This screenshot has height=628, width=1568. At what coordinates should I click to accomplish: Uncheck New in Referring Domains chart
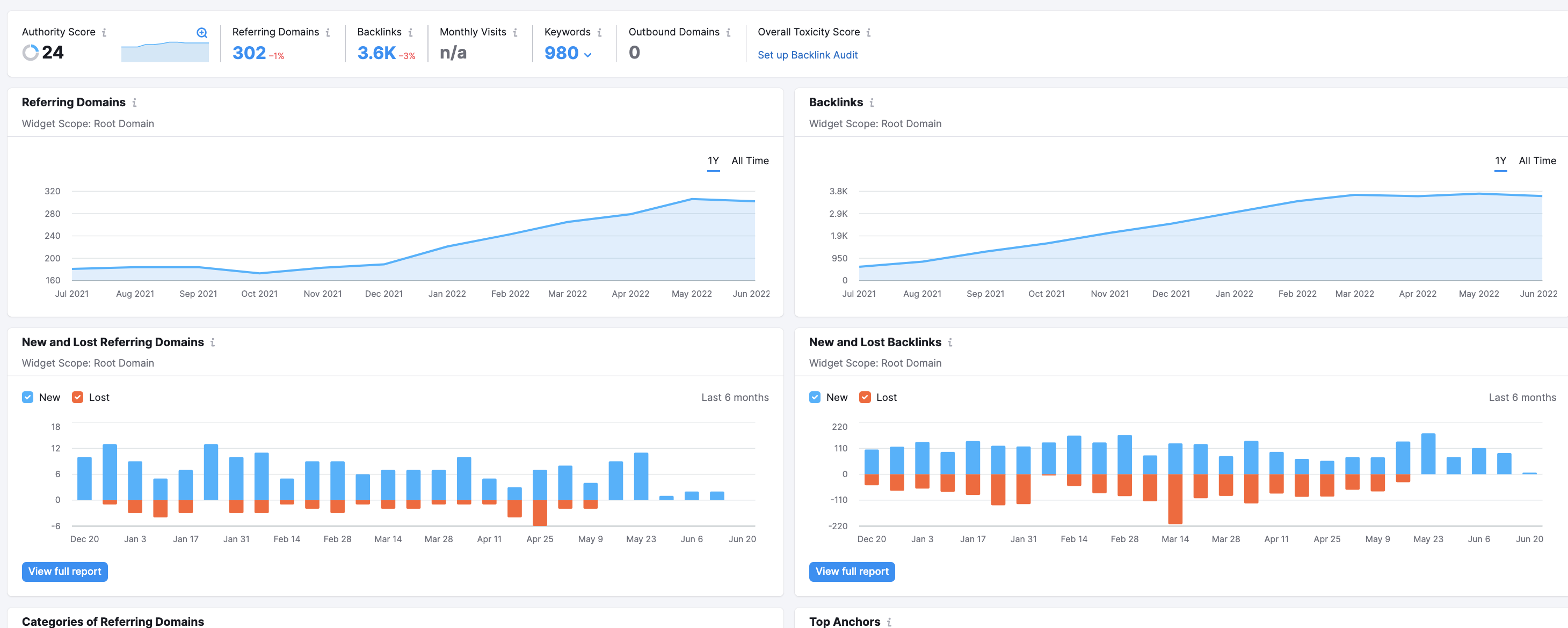(27, 397)
